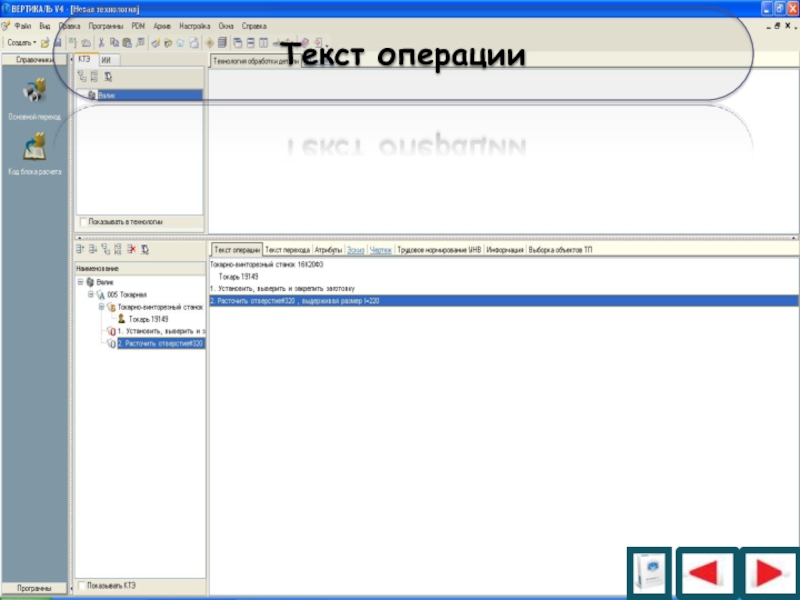Click the software box home icon
The width and height of the screenshot is (800, 600).
[x=647, y=575]
